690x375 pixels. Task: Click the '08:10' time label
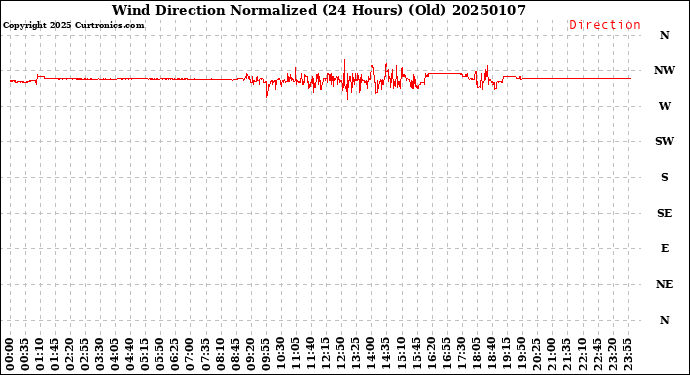point(220,355)
